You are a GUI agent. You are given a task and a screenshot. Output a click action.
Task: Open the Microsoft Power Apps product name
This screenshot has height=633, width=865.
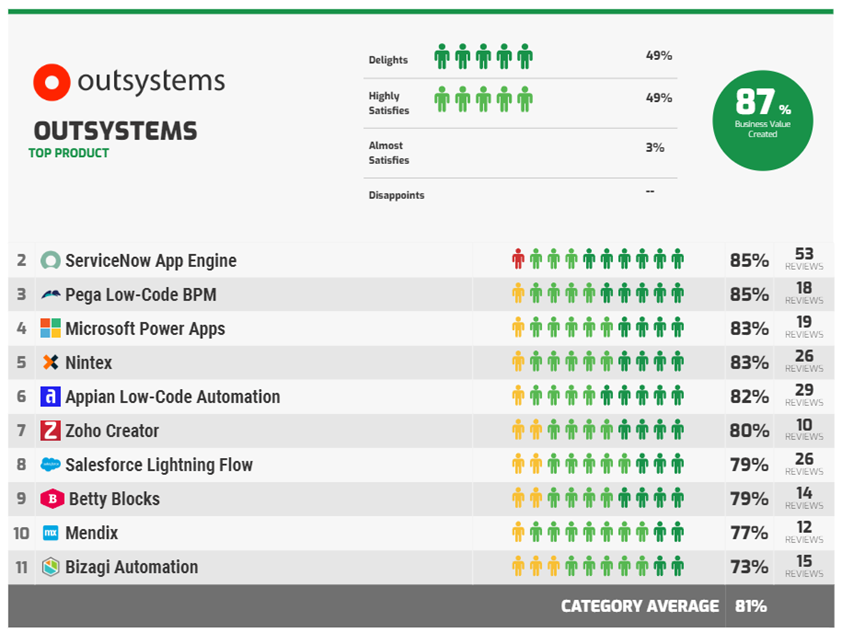[145, 329]
